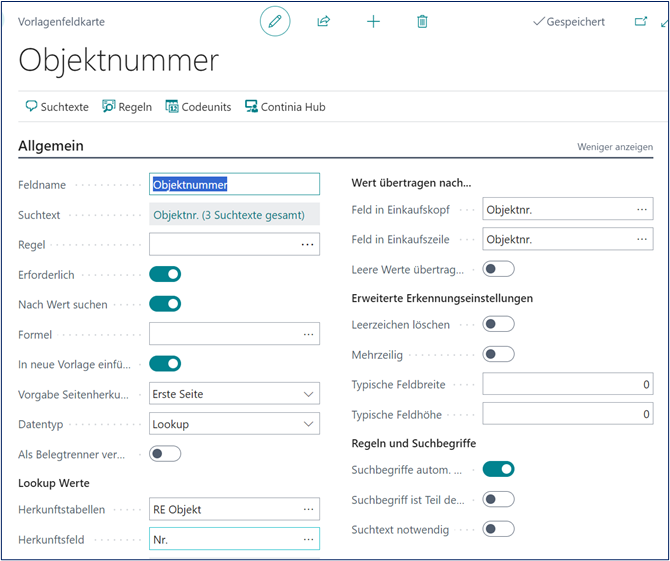Click the Weniger anzeigen link
This screenshot has height=561, width=670.
click(615, 147)
